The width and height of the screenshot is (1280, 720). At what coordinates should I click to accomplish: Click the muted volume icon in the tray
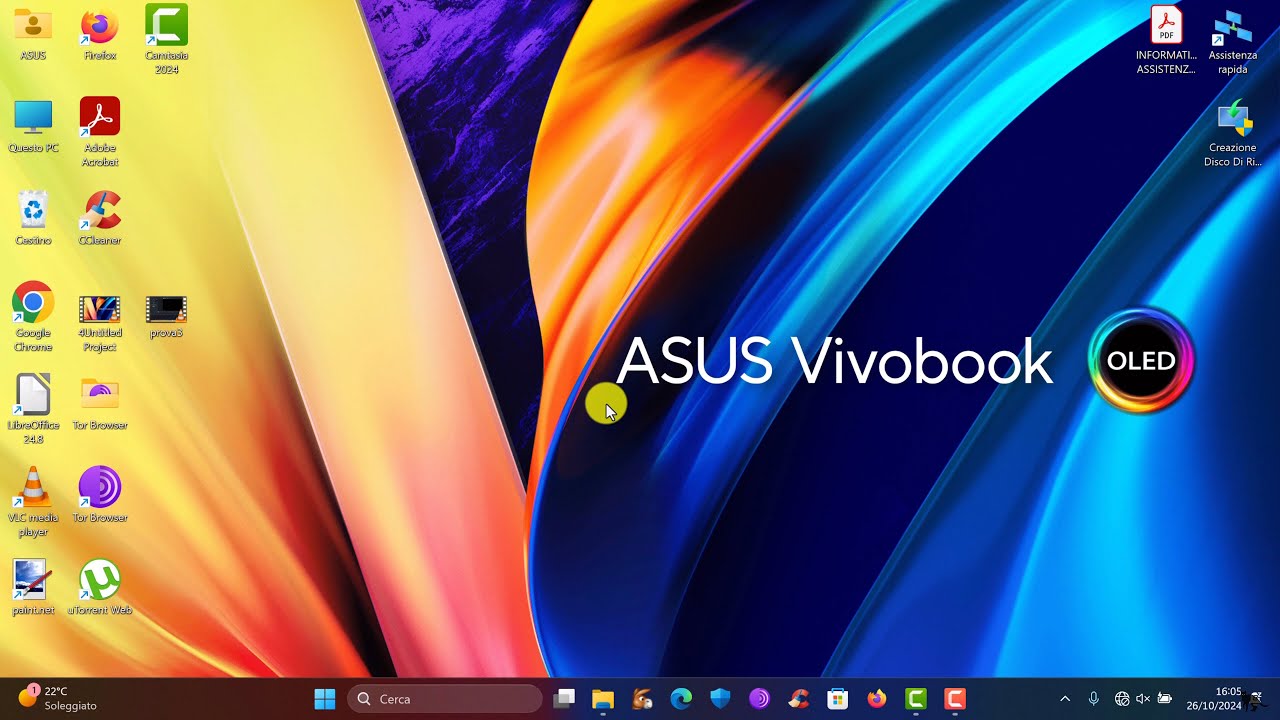[1143, 699]
